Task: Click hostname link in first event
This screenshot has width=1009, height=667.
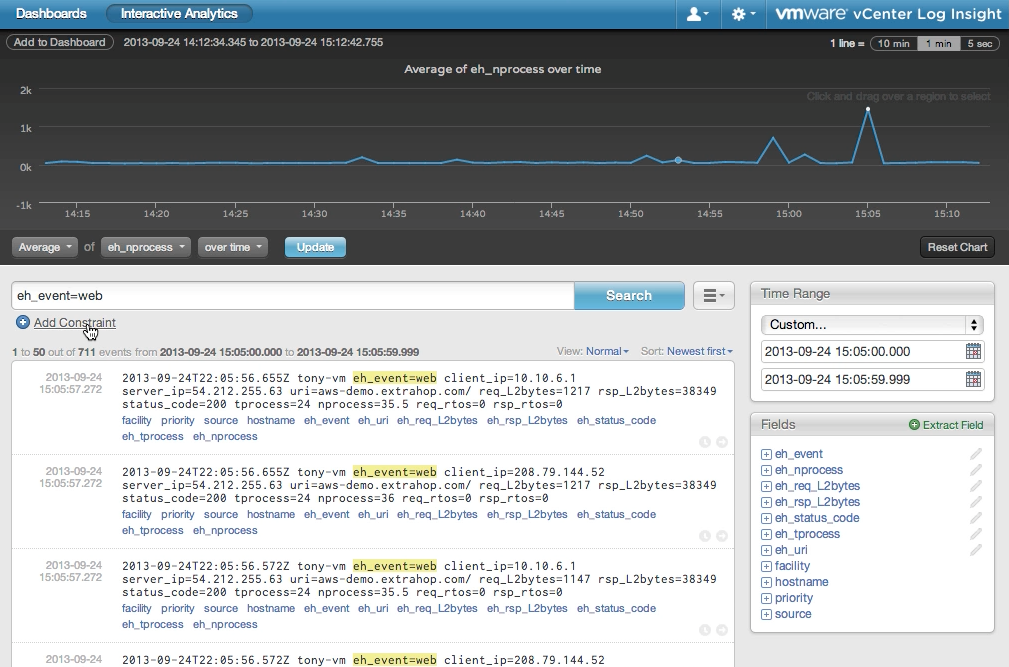Action: (270, 420)
